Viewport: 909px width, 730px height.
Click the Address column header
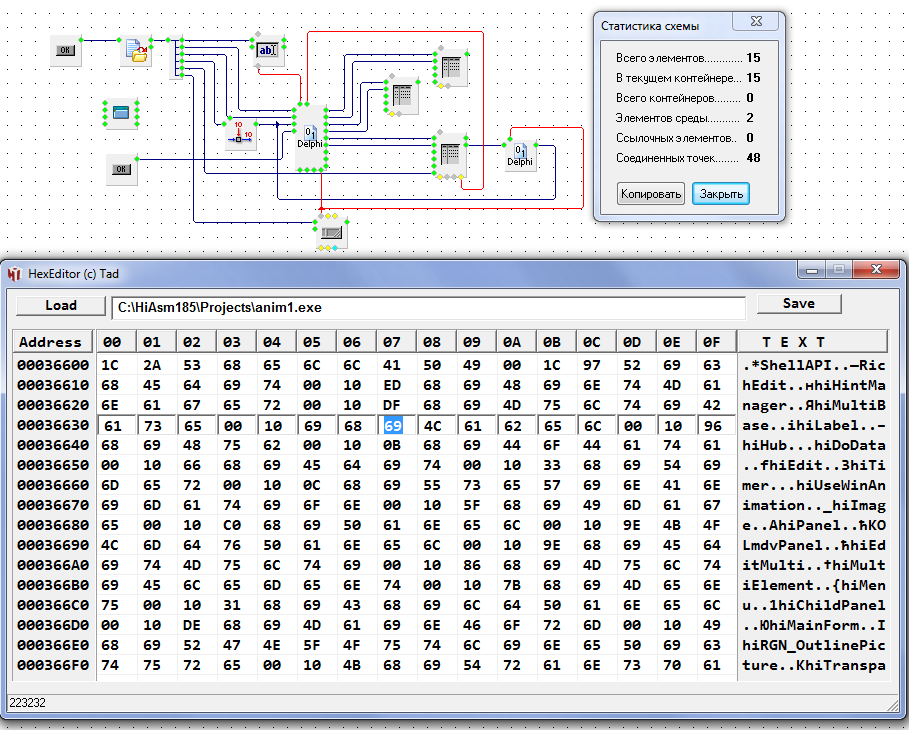[51, 342]
